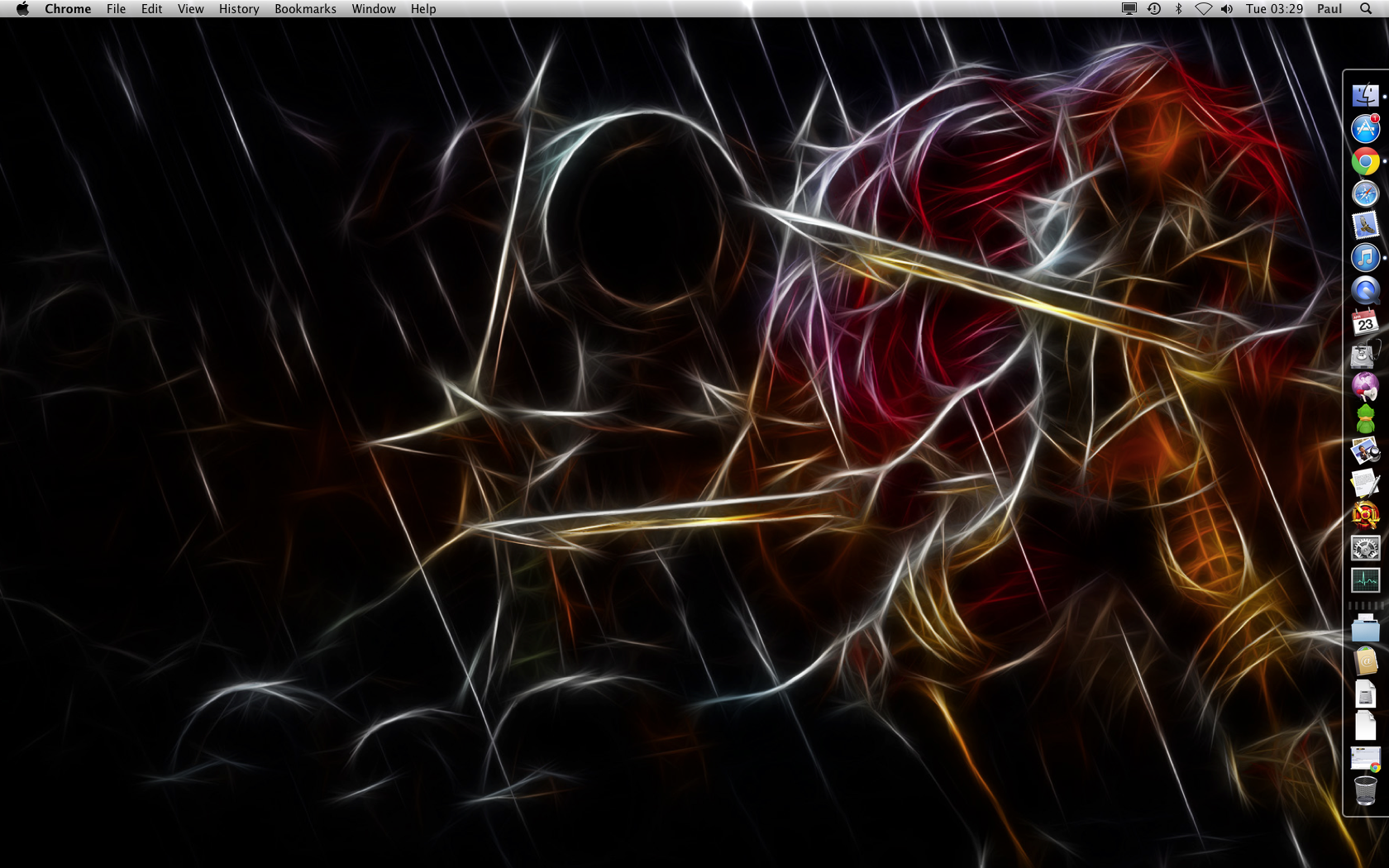Open Finder from the Dock
The image size is (1389, 868).
(x=1365, y=96)
